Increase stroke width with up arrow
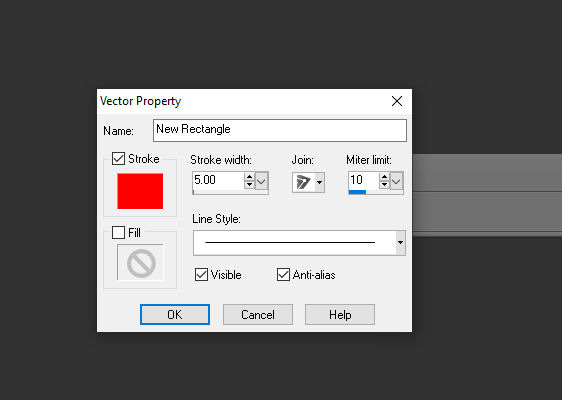Screen dimensions: 562x400 [x=249, y=177]
